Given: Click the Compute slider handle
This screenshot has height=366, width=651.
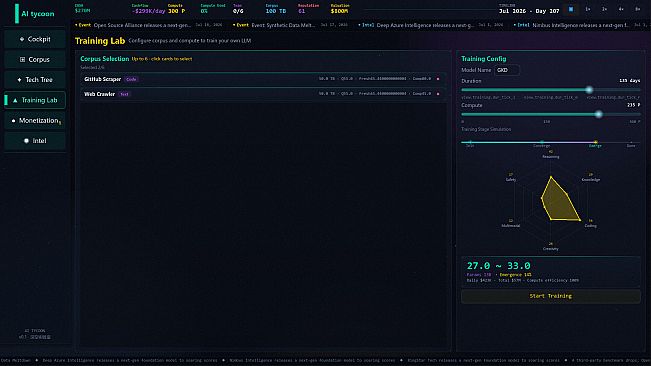Looking at the screenshot, I should click(x=598, y=114).
